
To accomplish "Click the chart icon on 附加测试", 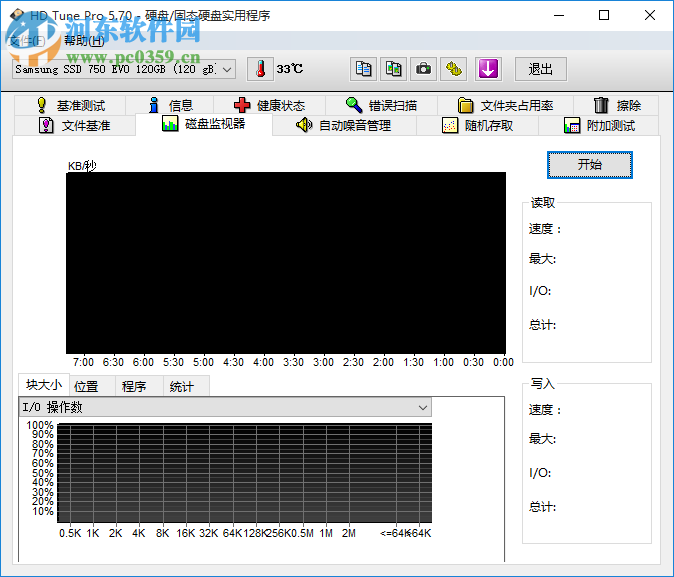I will tap(572, 126).
